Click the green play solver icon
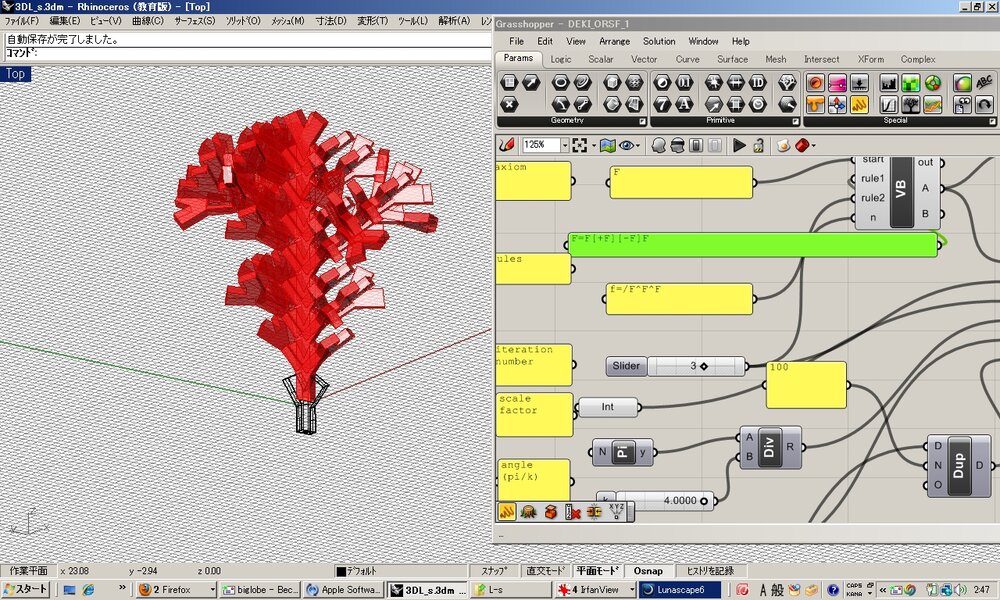The height and width of the screenshot is (600, 1000). (740, 146)
